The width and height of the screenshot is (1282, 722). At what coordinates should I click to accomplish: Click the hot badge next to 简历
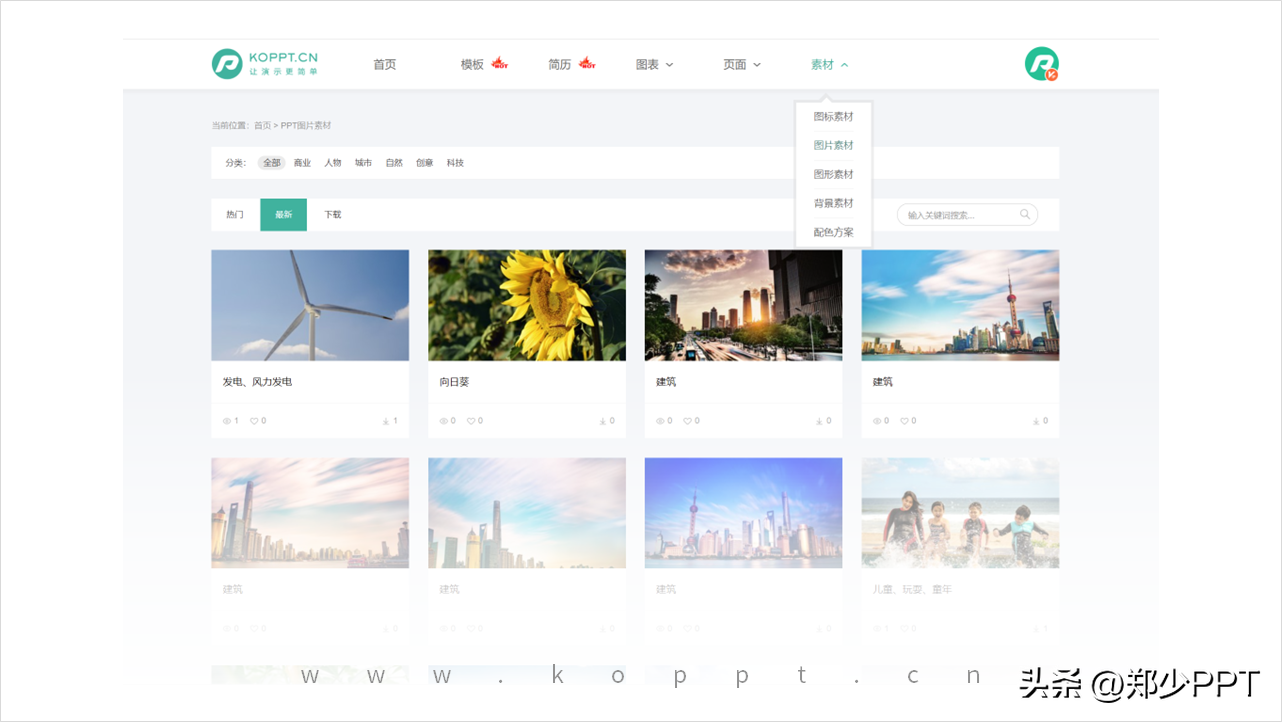coord(587,63)
